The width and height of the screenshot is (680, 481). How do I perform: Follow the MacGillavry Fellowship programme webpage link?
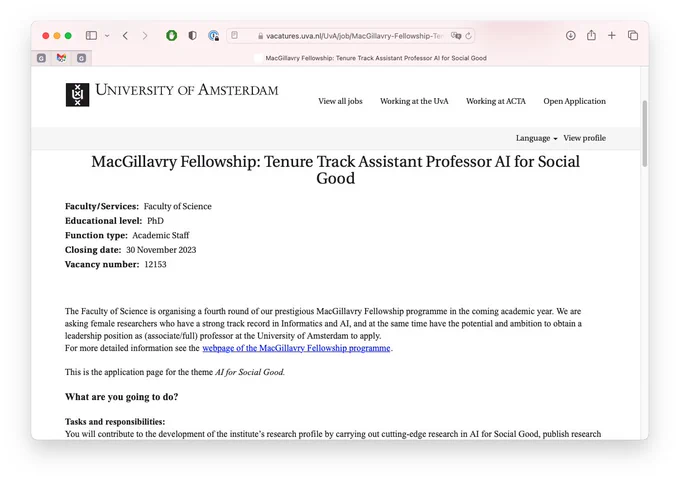(x=296, y=348)
